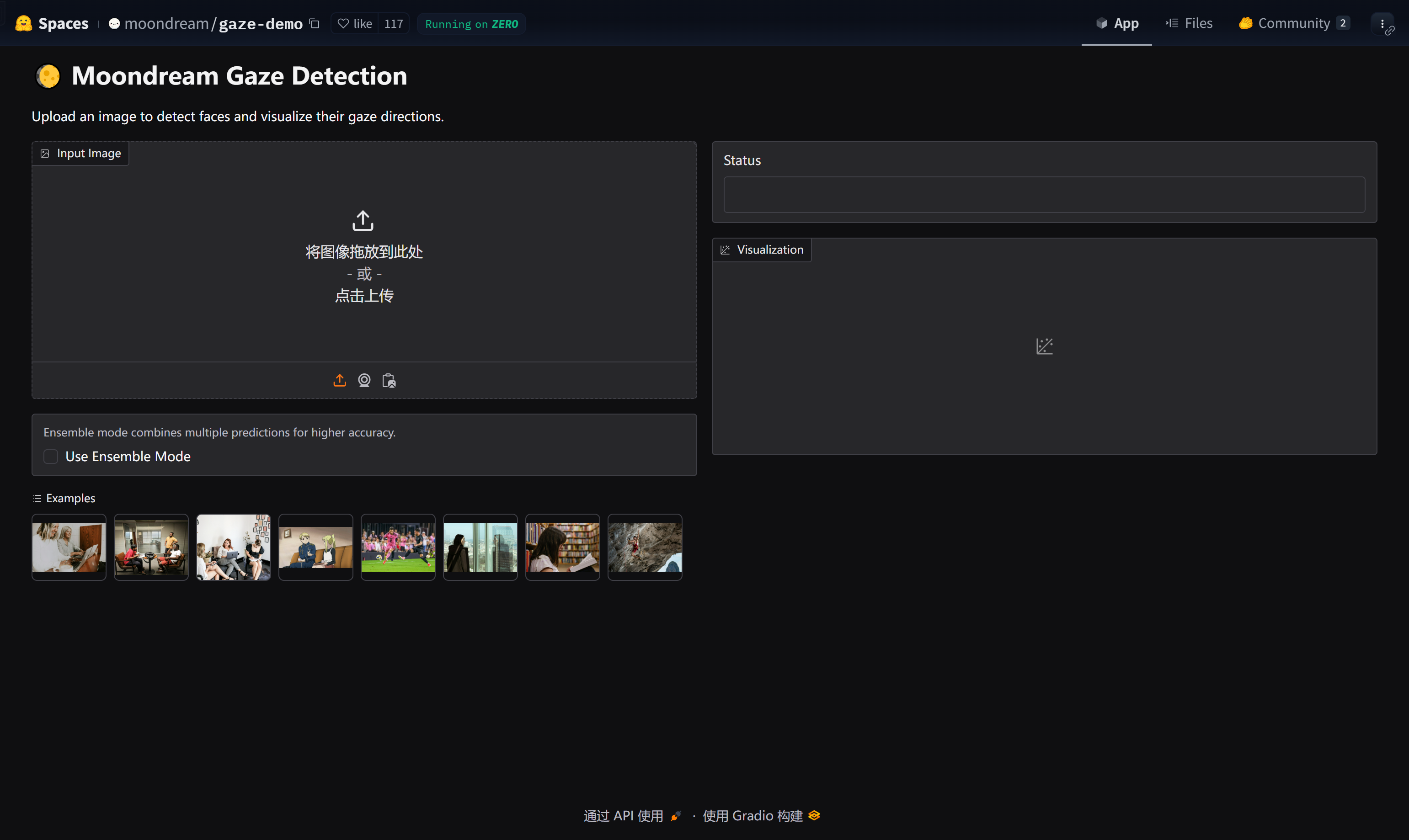Click the Spaces navigation icon
Screen dimensions: 1409x840
click(22, 22)
